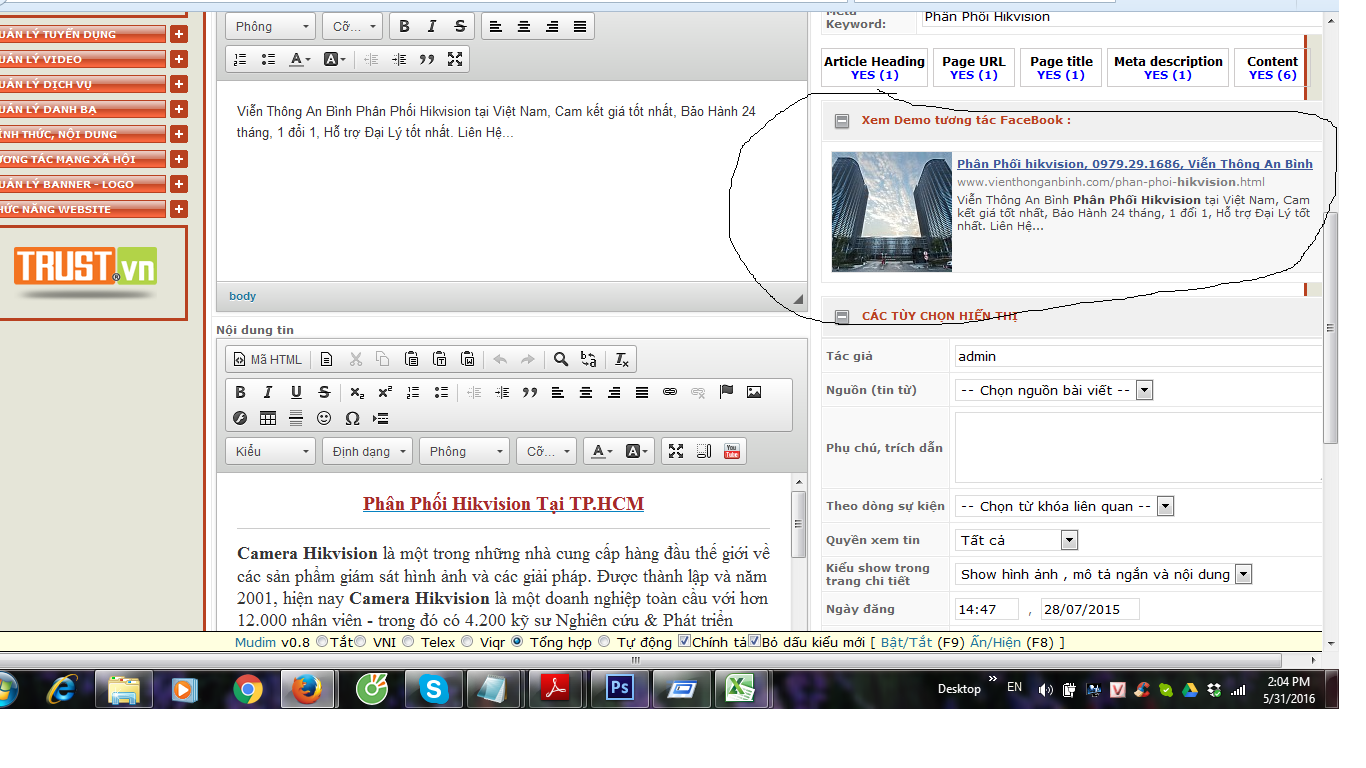Viewport: 1366px width, 768px height.
Task: Open the Định dạng format dropdown
Action: click(368, 451)
